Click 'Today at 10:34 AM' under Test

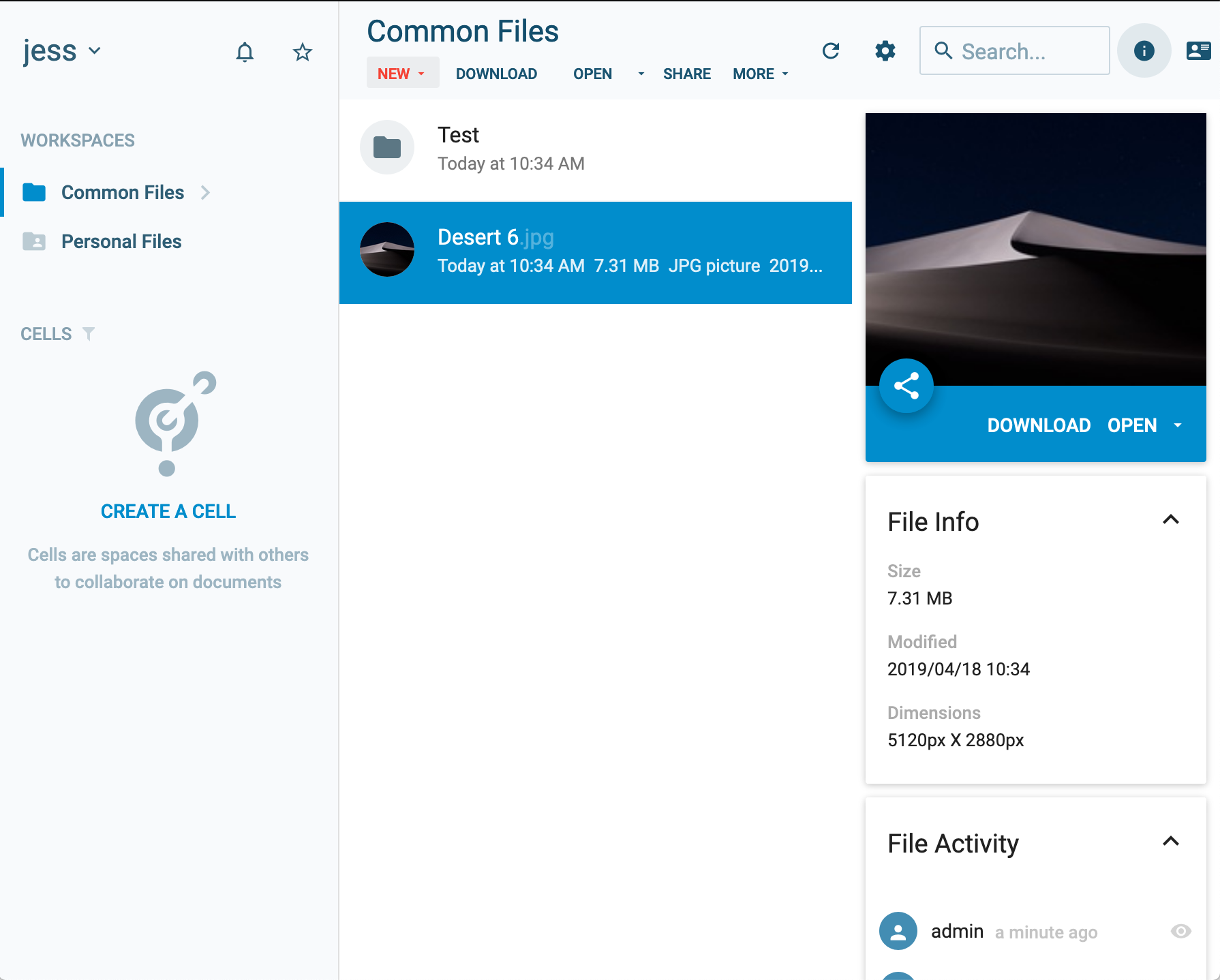click(510, 164)
